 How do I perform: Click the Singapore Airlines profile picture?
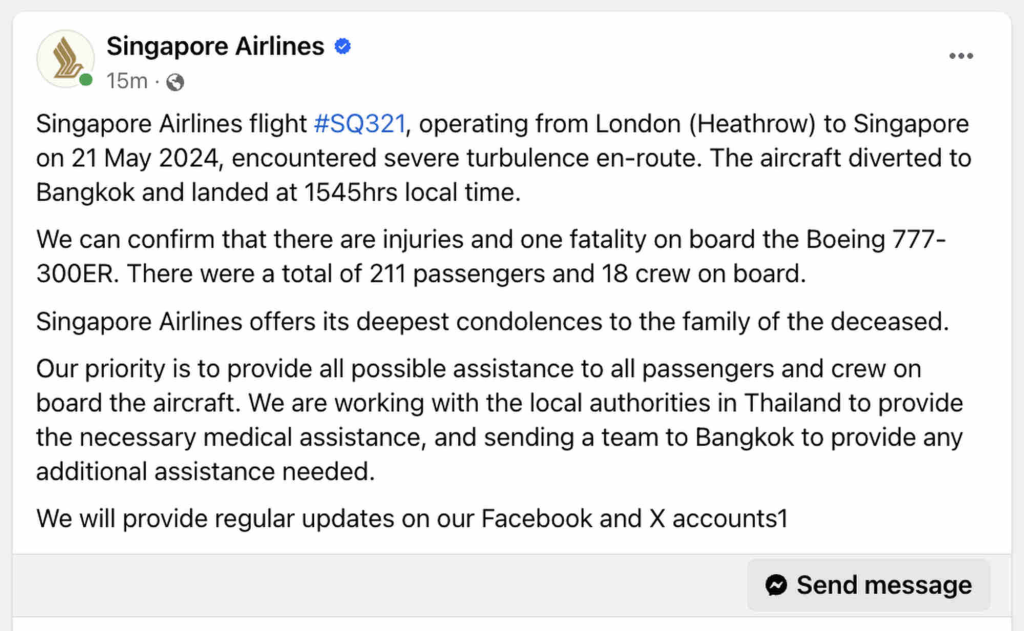[x=65, y=59]
